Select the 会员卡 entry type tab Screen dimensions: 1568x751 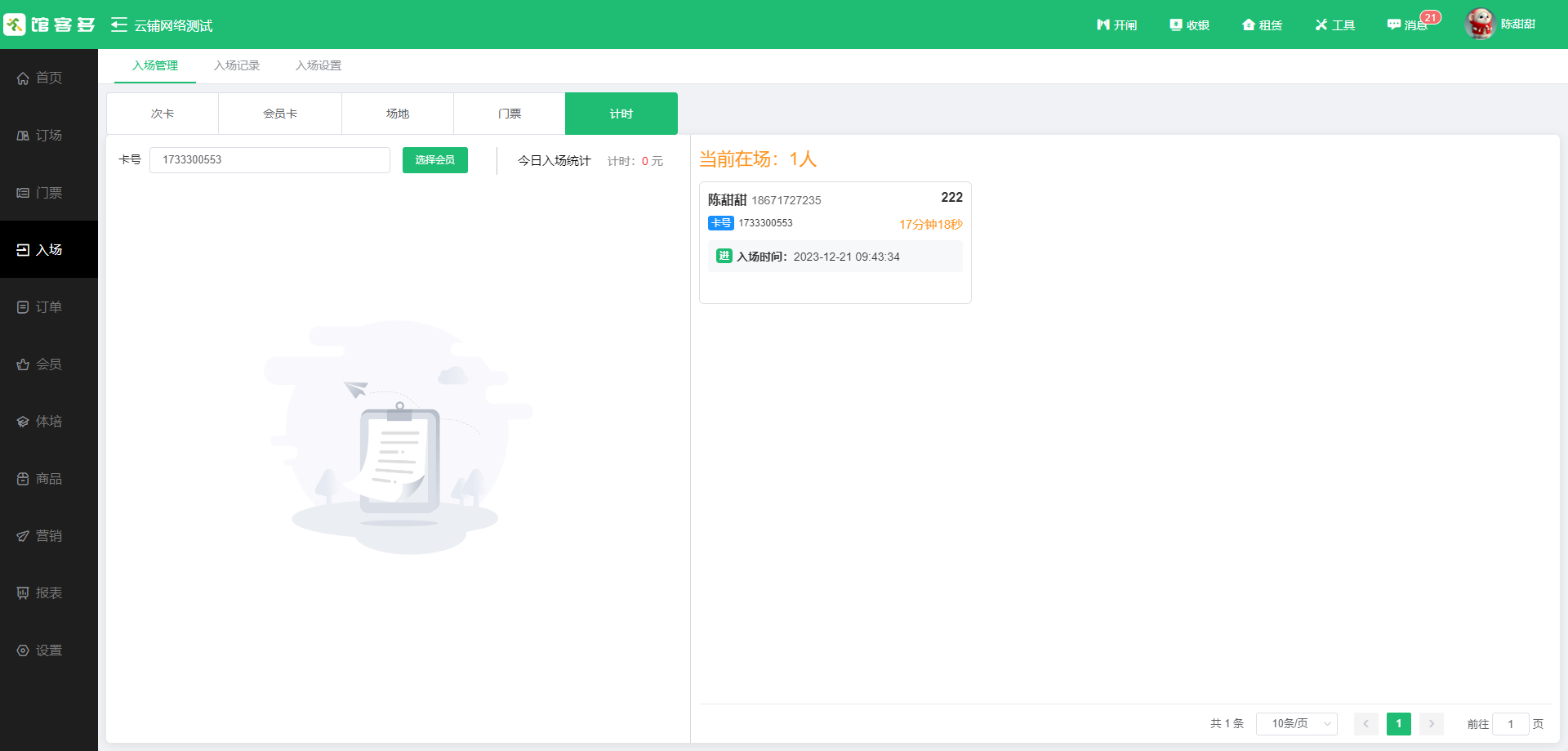pyautogui.click(x=279, y=114)
